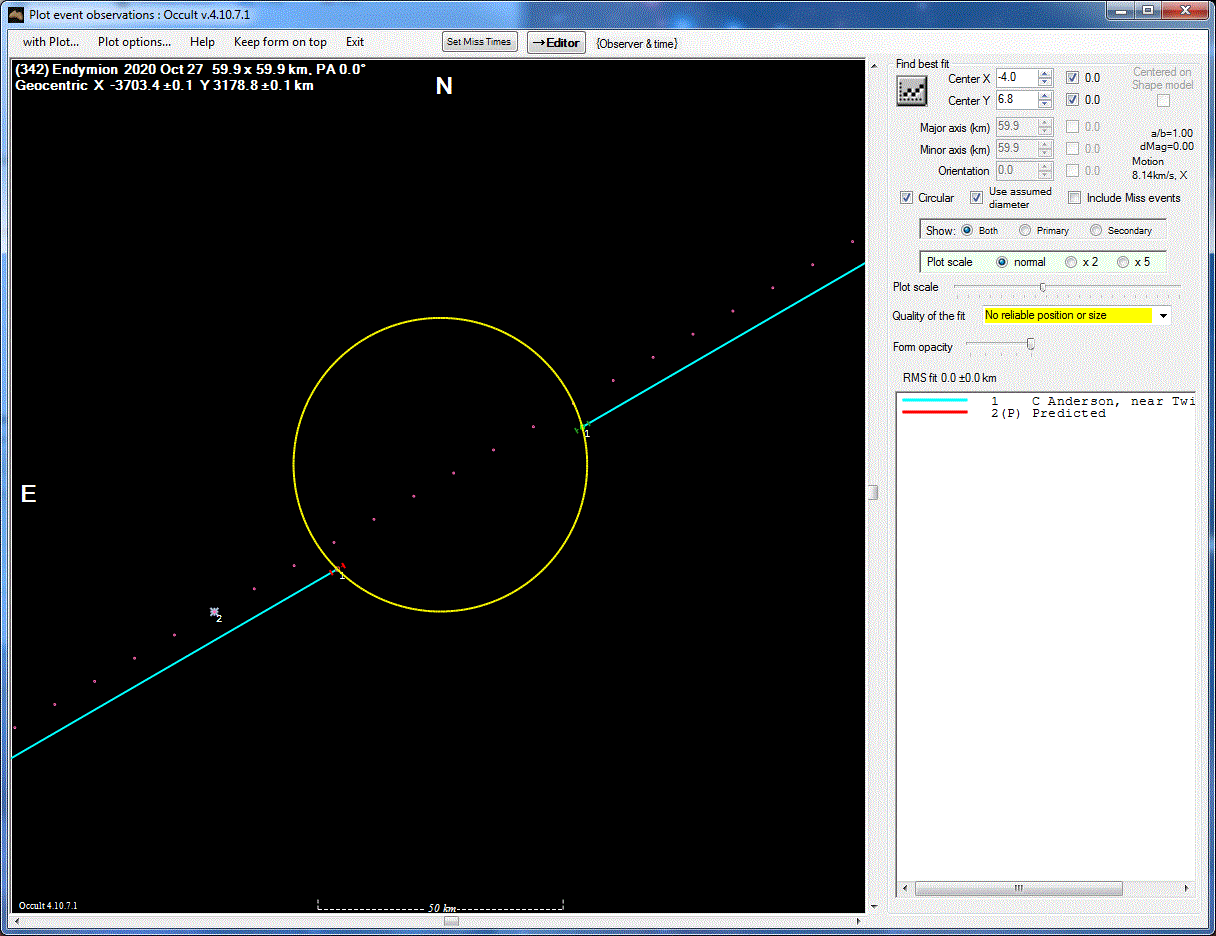Click plot horizontal scrollbar right arrow
The image size is (1216, 936).
pyautogui.click(x=859, y=921)
